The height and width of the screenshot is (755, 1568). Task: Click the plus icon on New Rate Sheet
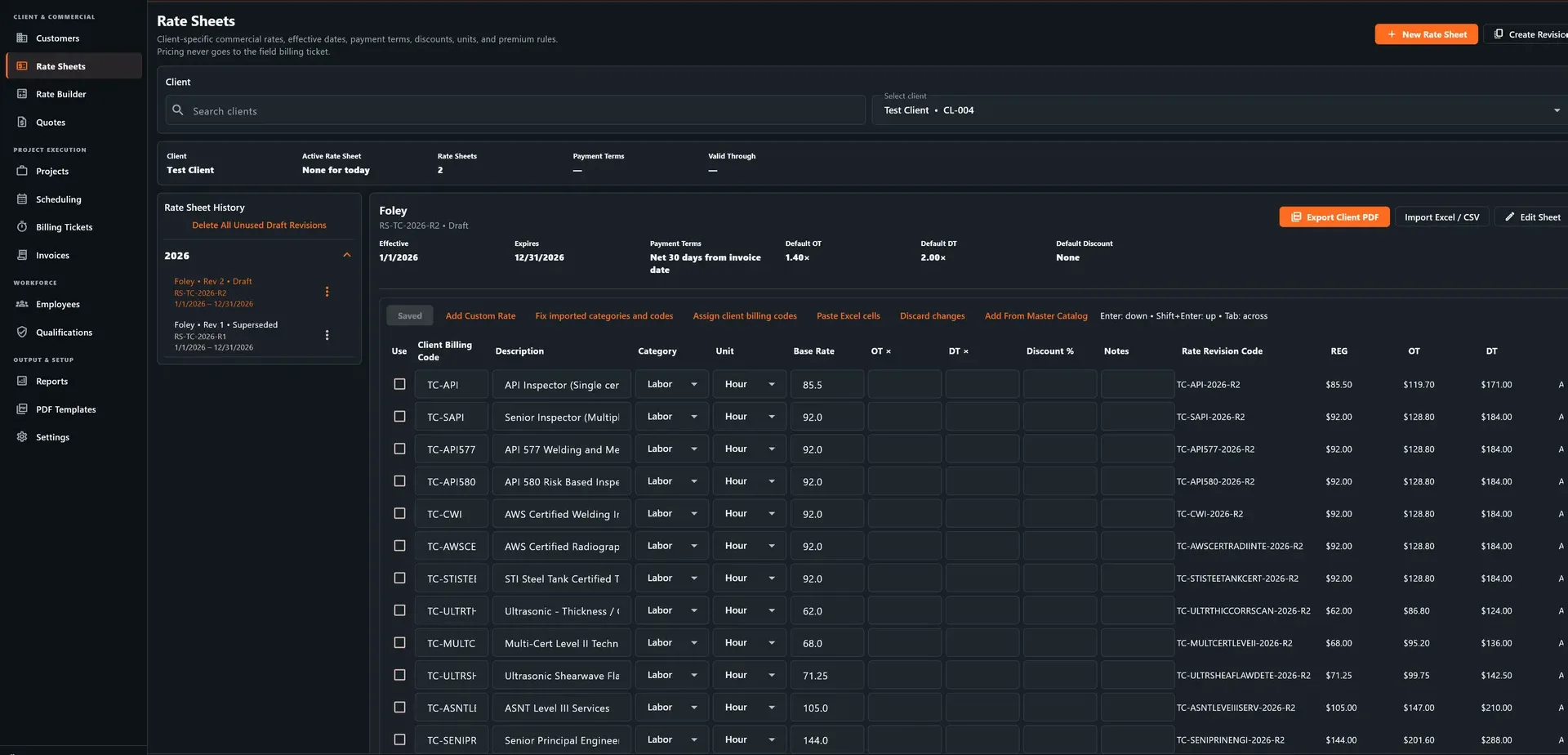(1392, 34)
